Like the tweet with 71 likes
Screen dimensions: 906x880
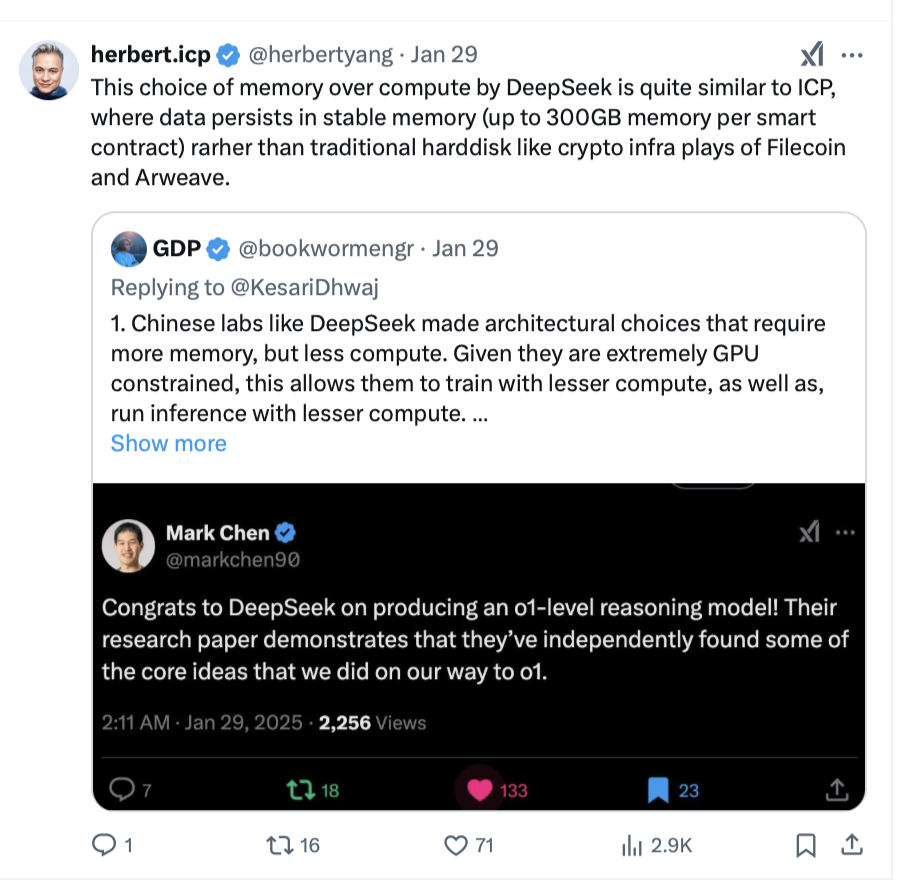pyautogui.click(x=456, y=845)
